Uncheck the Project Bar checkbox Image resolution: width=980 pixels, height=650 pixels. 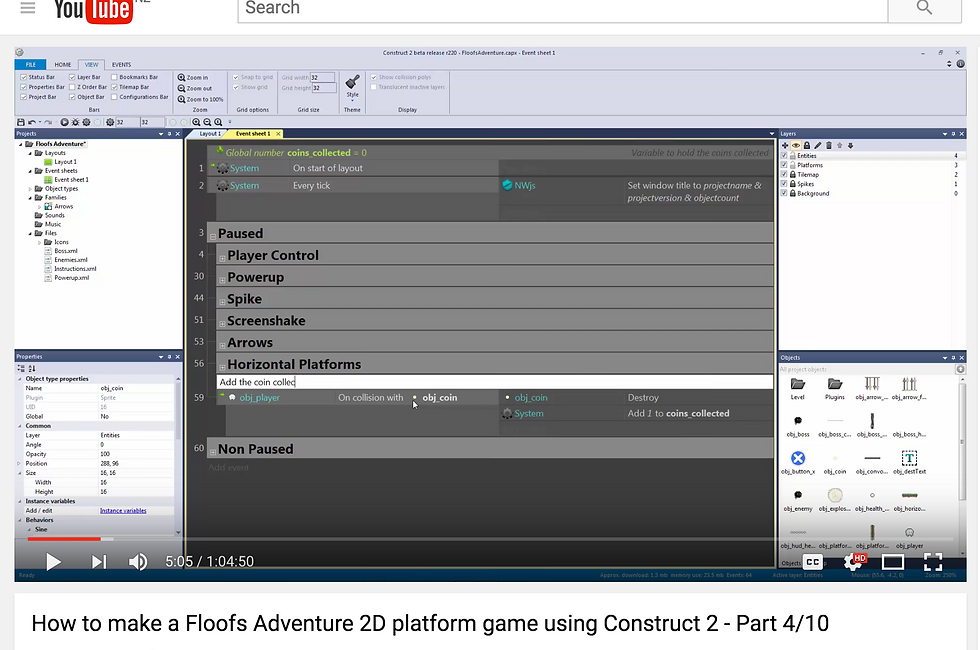pyautogui.click(x=24, y=97)
